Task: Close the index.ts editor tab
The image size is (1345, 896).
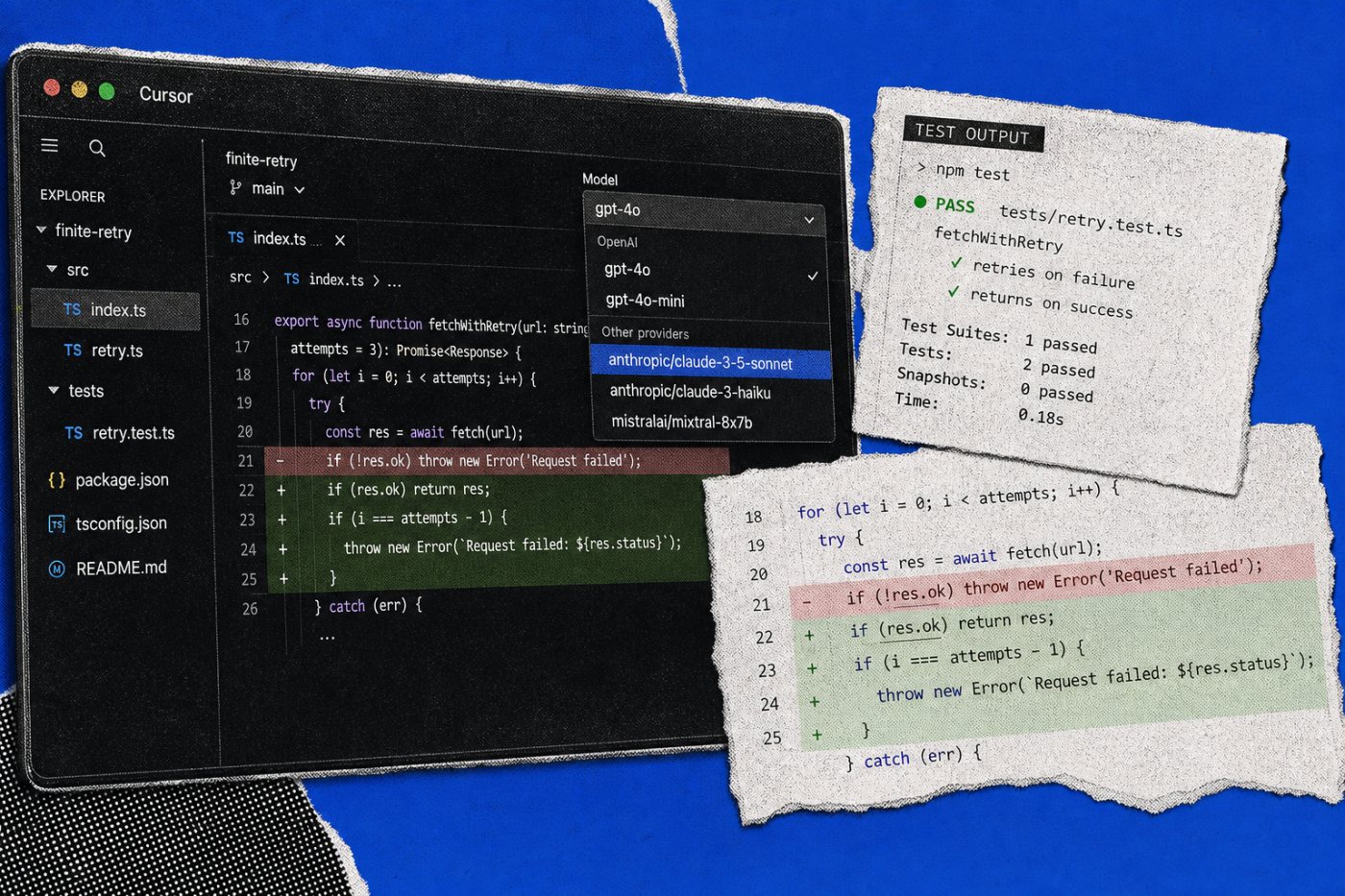Action: [x=340, y=240]
